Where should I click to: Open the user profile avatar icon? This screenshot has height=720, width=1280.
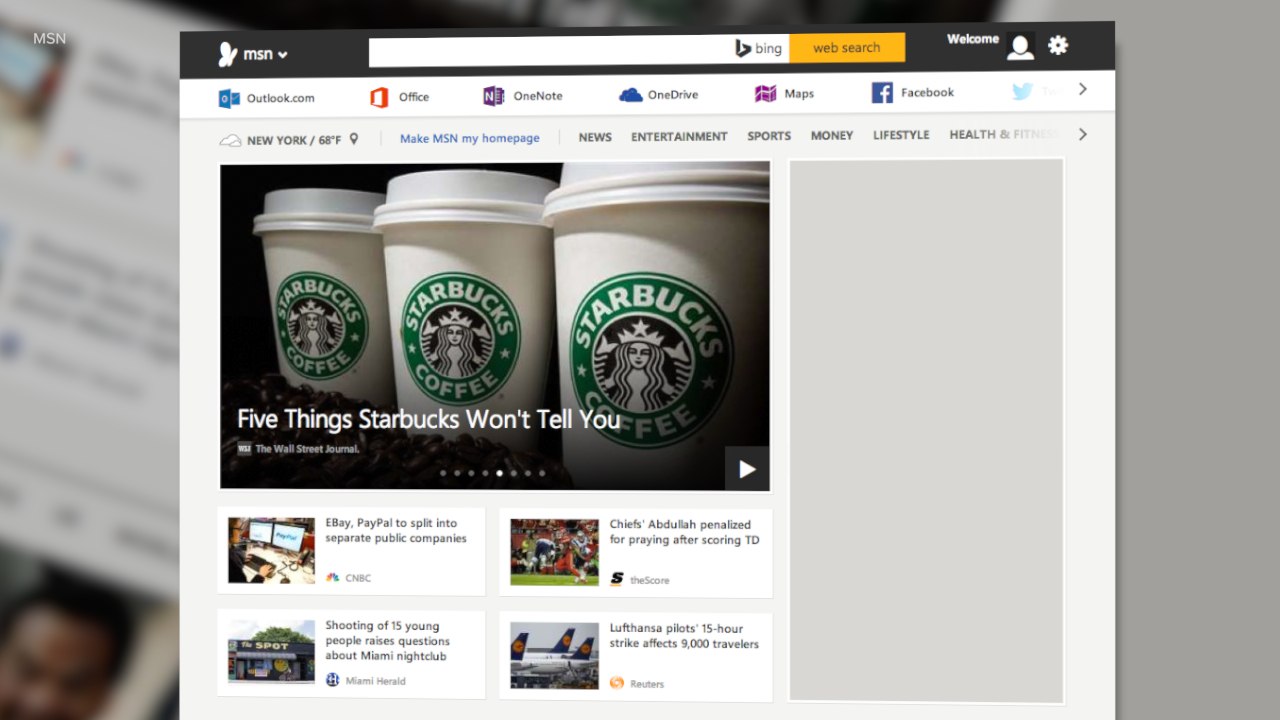(1020, 47)
